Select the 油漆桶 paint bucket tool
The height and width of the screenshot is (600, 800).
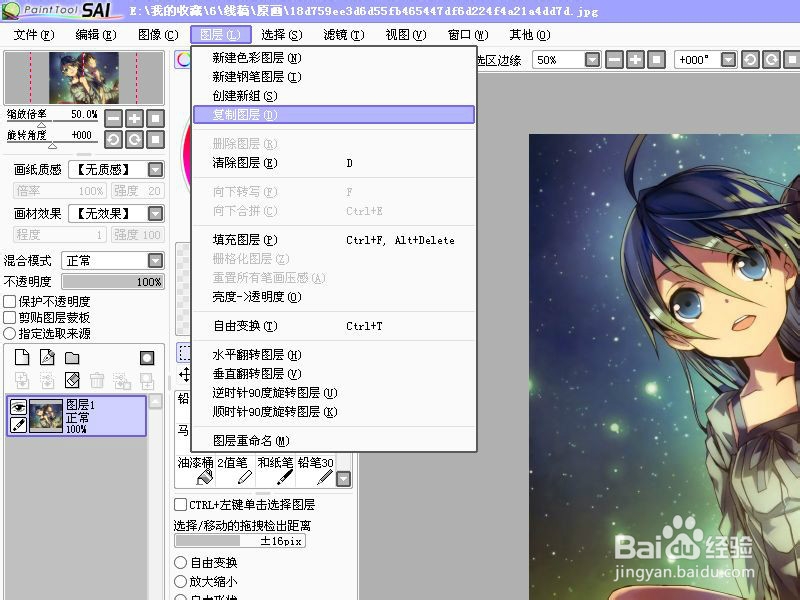pyautogui.click(x=195, y=470)
